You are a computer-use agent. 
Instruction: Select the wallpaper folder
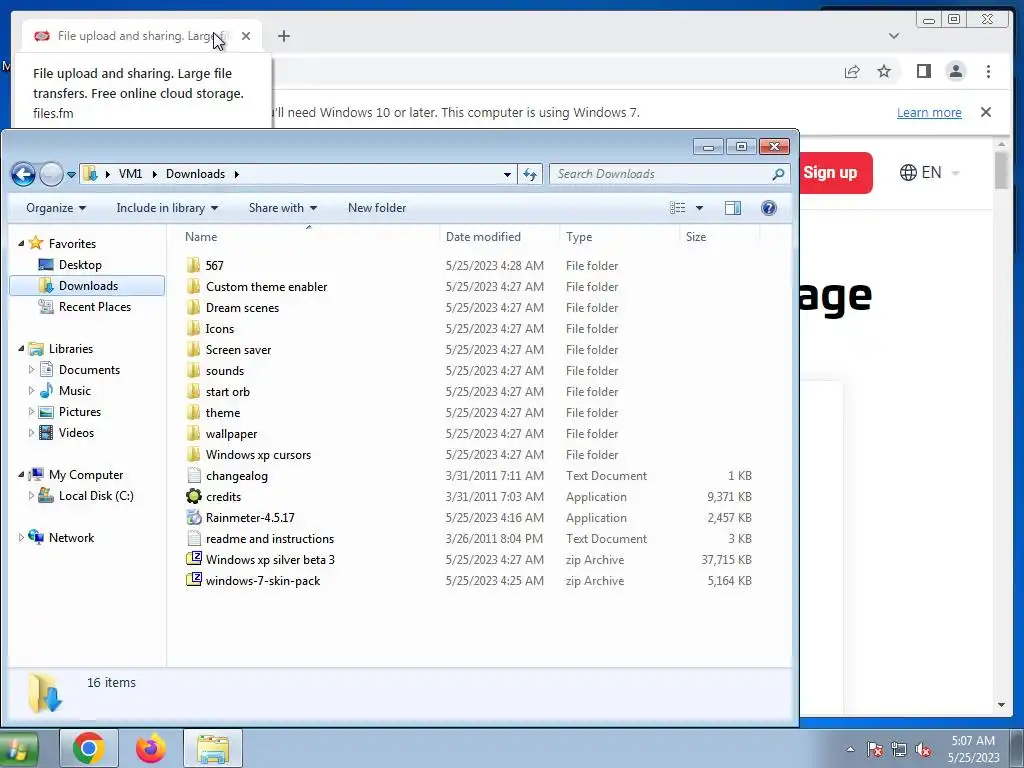click(231, 434)
